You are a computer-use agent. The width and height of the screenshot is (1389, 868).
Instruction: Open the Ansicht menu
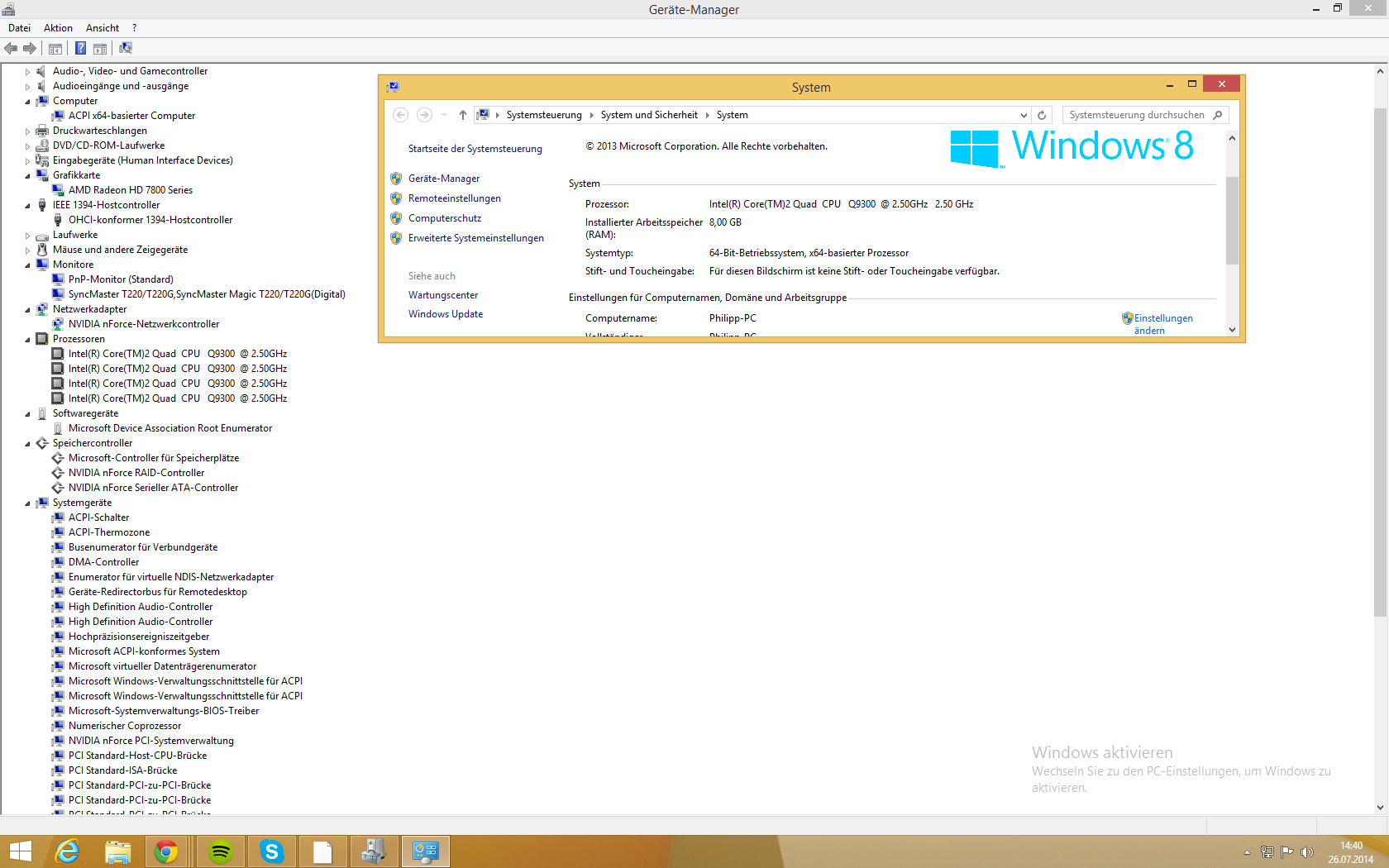click(103, 28)
